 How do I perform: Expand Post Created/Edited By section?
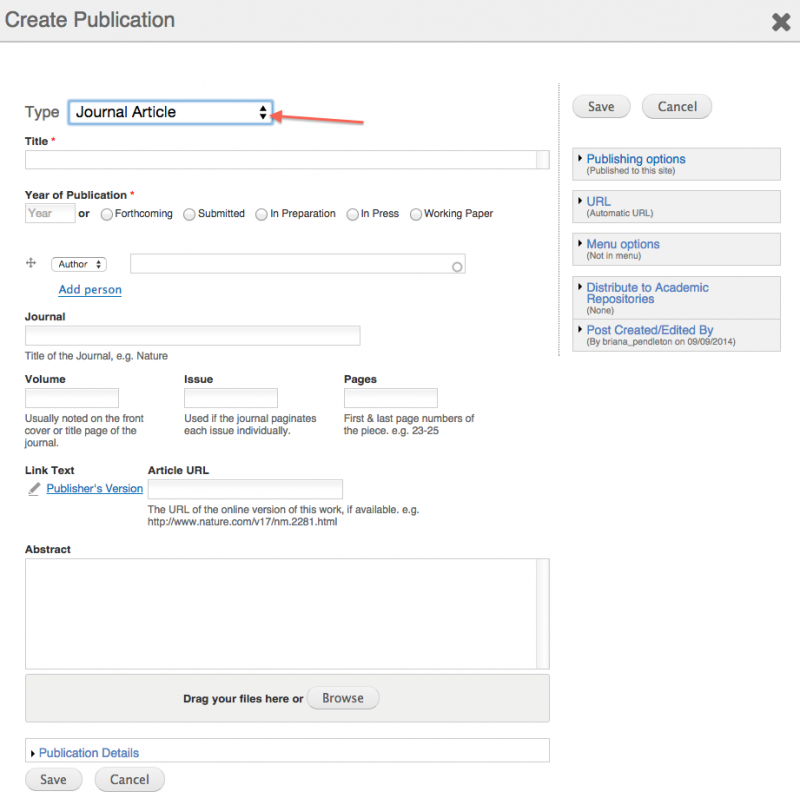[649, 330]
